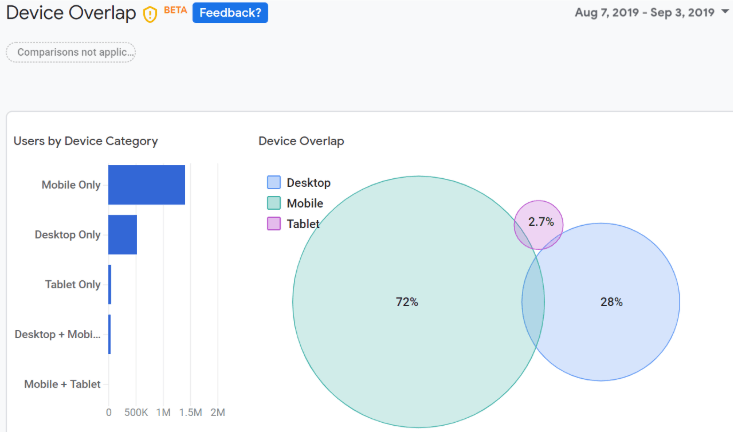Click the Mobile + Tablet row label
The width and height of the screenshot is (733, 433).
[62, 384]
